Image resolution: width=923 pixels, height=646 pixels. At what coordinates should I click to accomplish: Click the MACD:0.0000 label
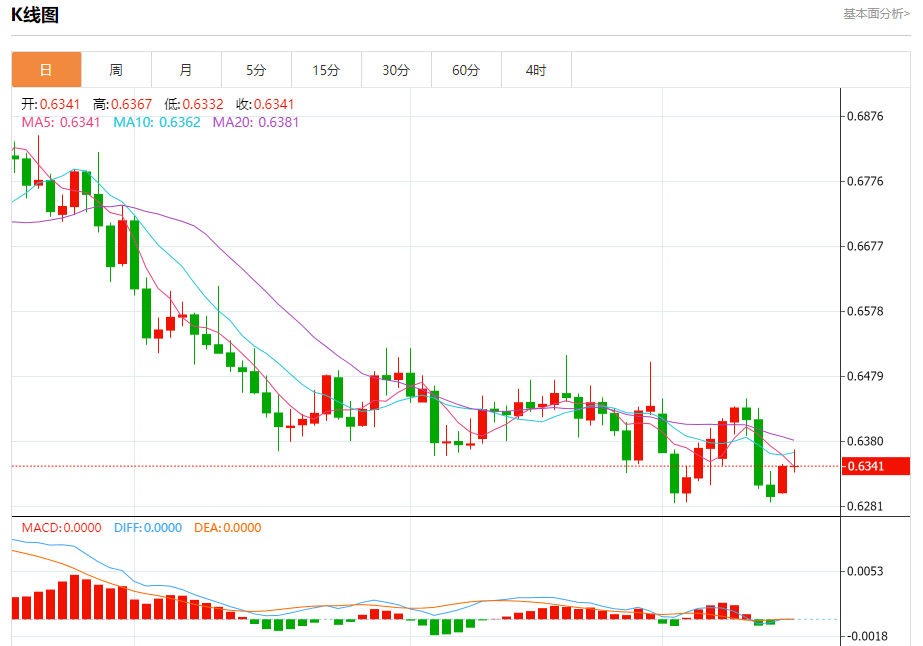[x=61, y=528]
